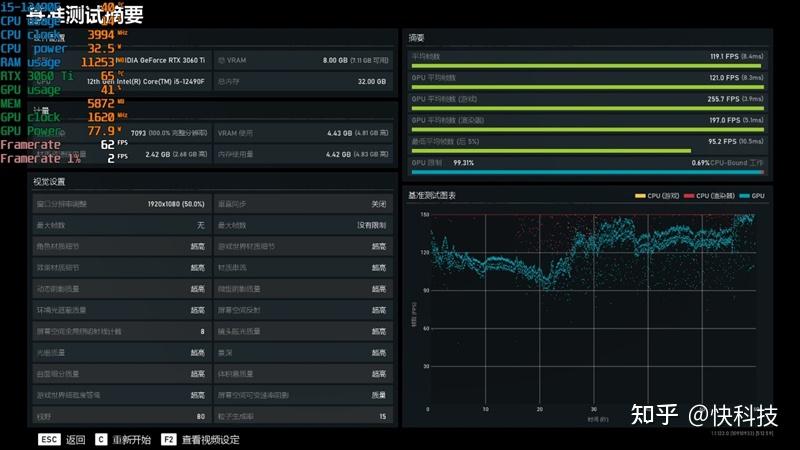The height and width of the screenshot is (450, 800).
Task: Click the 查看视频设定 button label
Action: pyautogui.click(x=210, y=440)
